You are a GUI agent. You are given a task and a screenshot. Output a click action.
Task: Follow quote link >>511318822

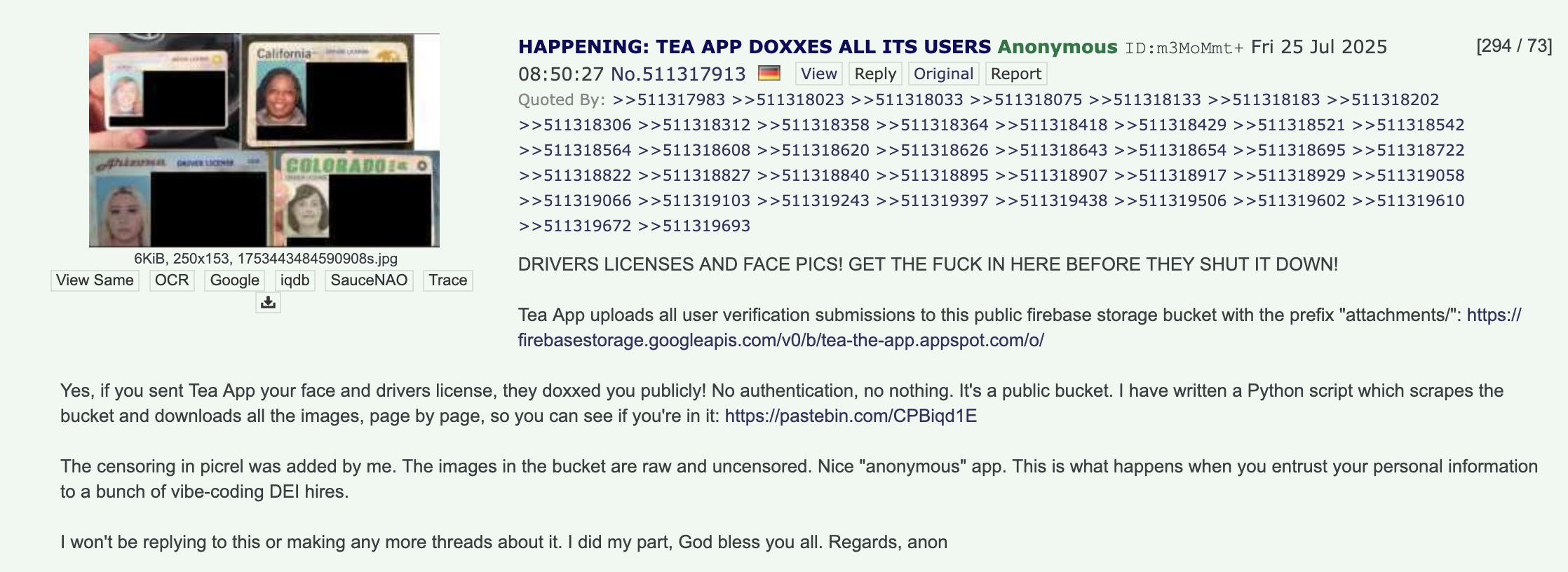575,175
